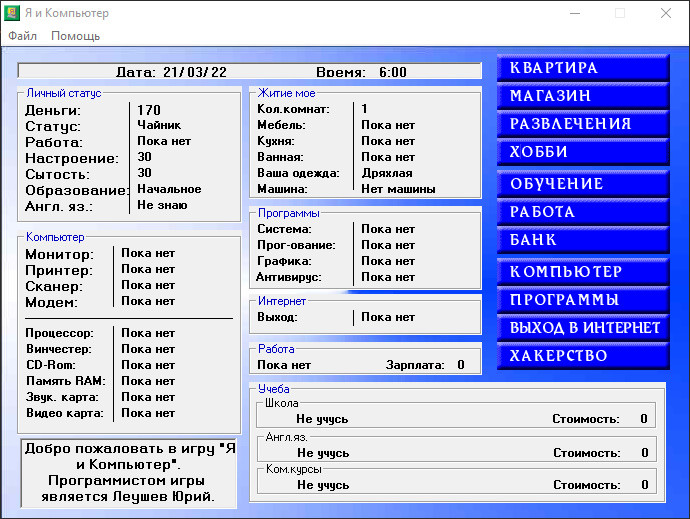690x519 pixels.
Task: Open the МАГАЗИН section
Action: tap(582, 96)
